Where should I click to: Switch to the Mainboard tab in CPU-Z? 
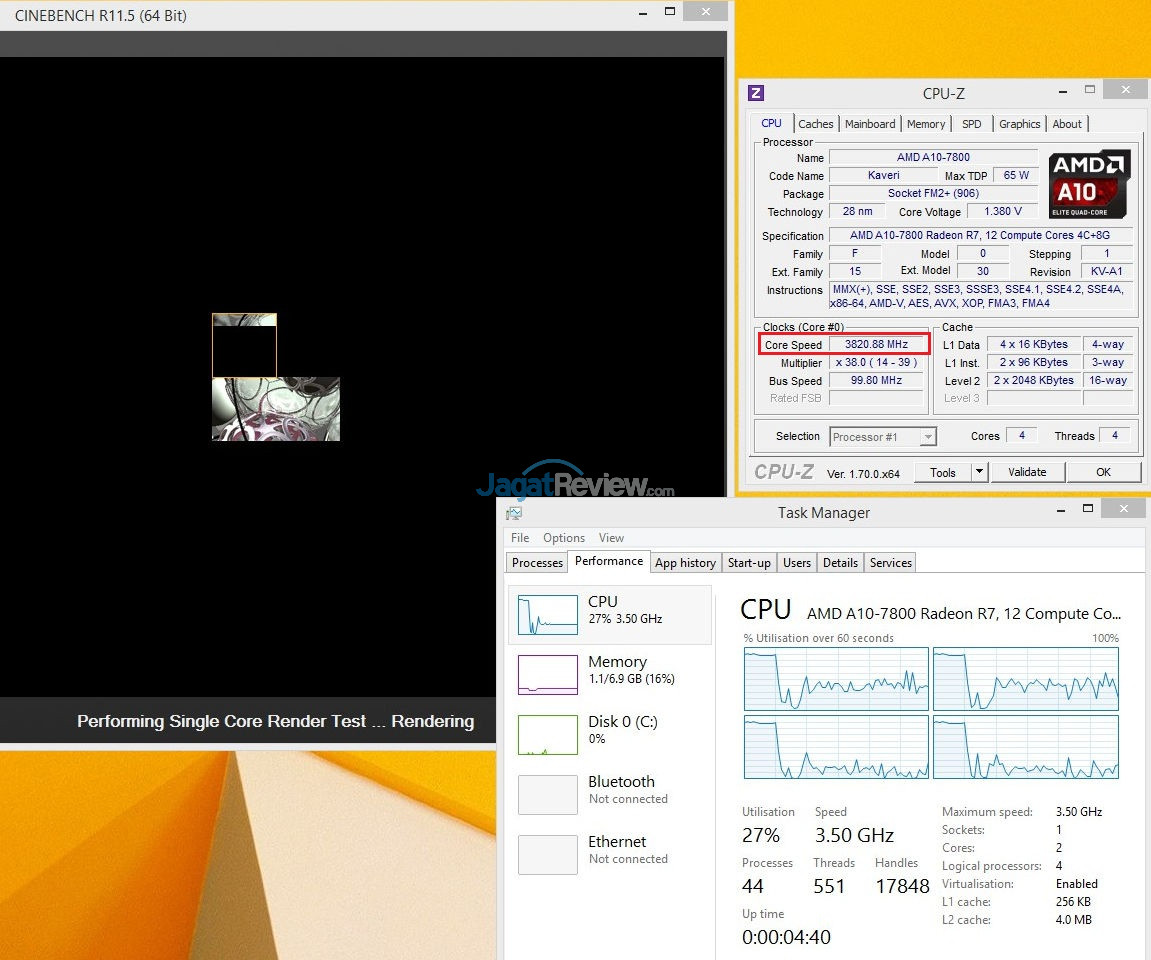coord(870,124)
